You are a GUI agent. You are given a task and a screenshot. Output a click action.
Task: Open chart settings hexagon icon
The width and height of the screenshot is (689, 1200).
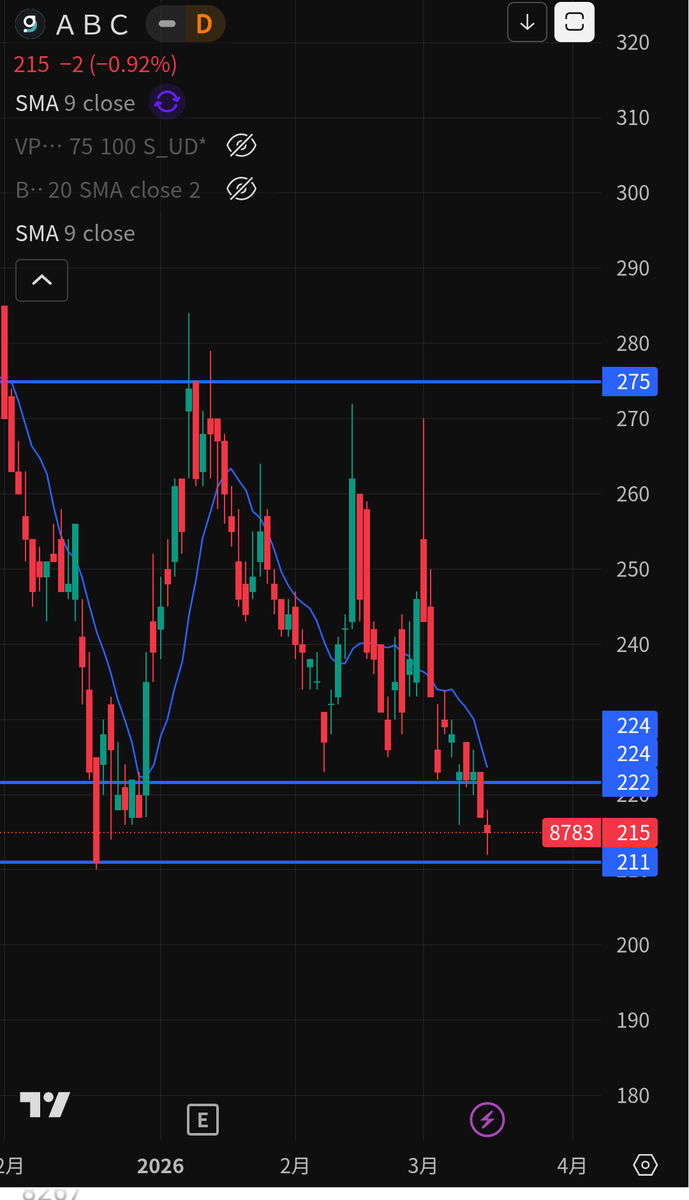[x=645, y=1165]
